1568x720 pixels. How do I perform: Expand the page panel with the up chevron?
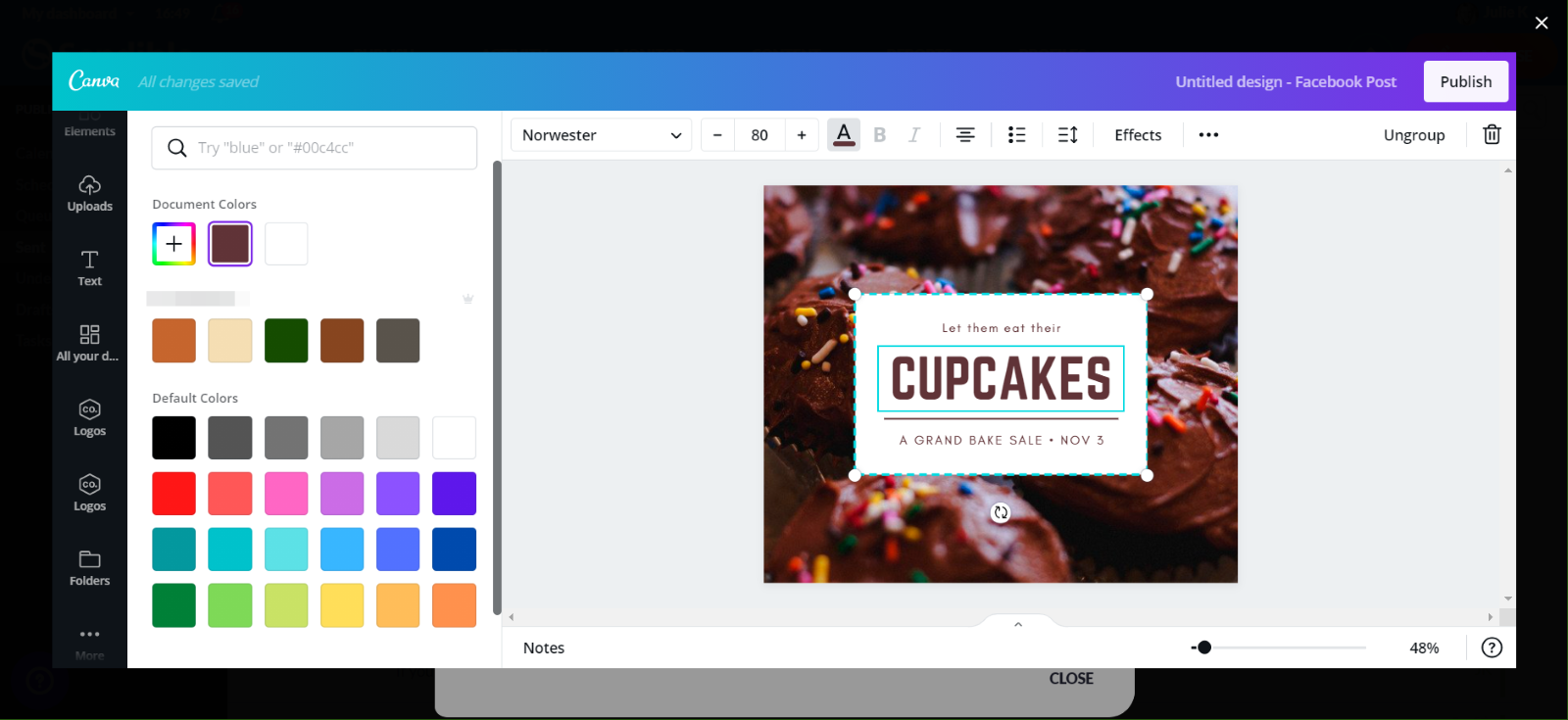coord(1018,624)
